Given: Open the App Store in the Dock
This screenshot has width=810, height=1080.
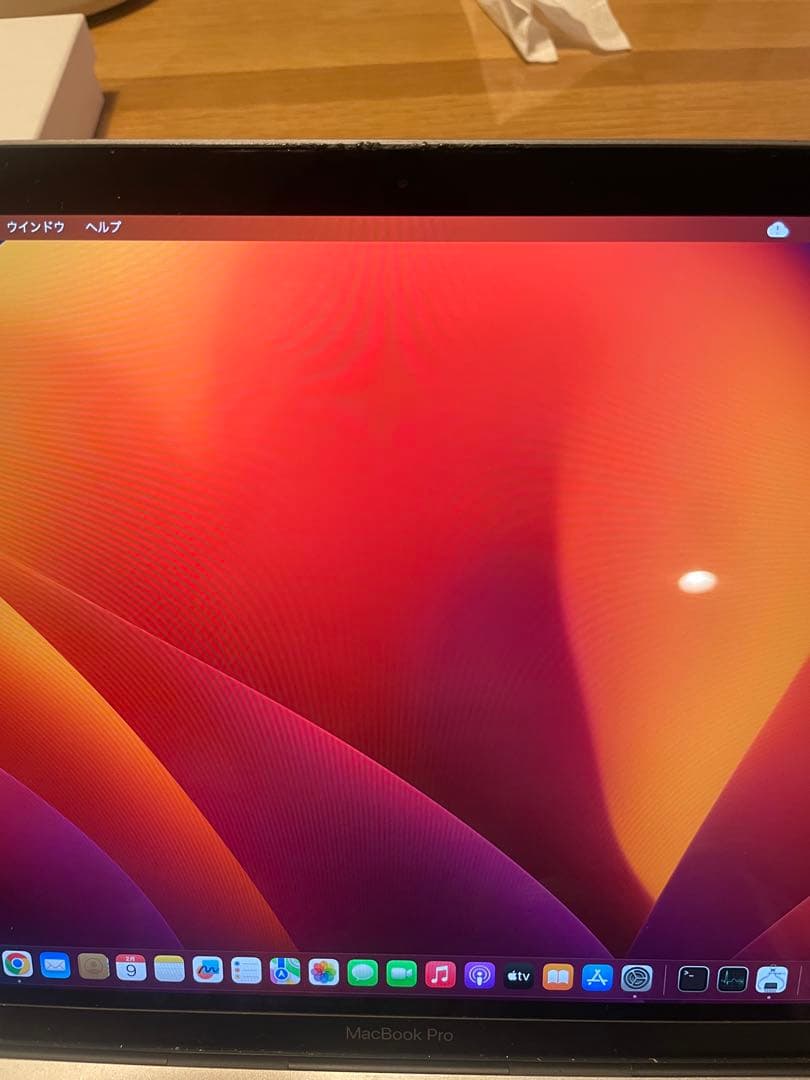Looking at the screenshot, I should 597,977.
